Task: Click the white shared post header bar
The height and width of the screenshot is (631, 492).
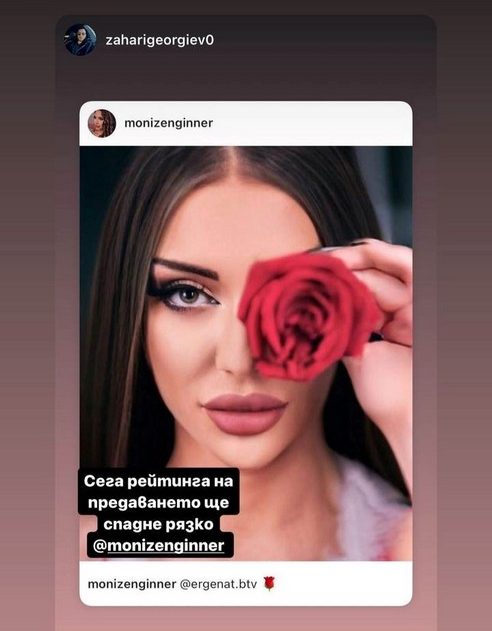Action: [246, 123]
